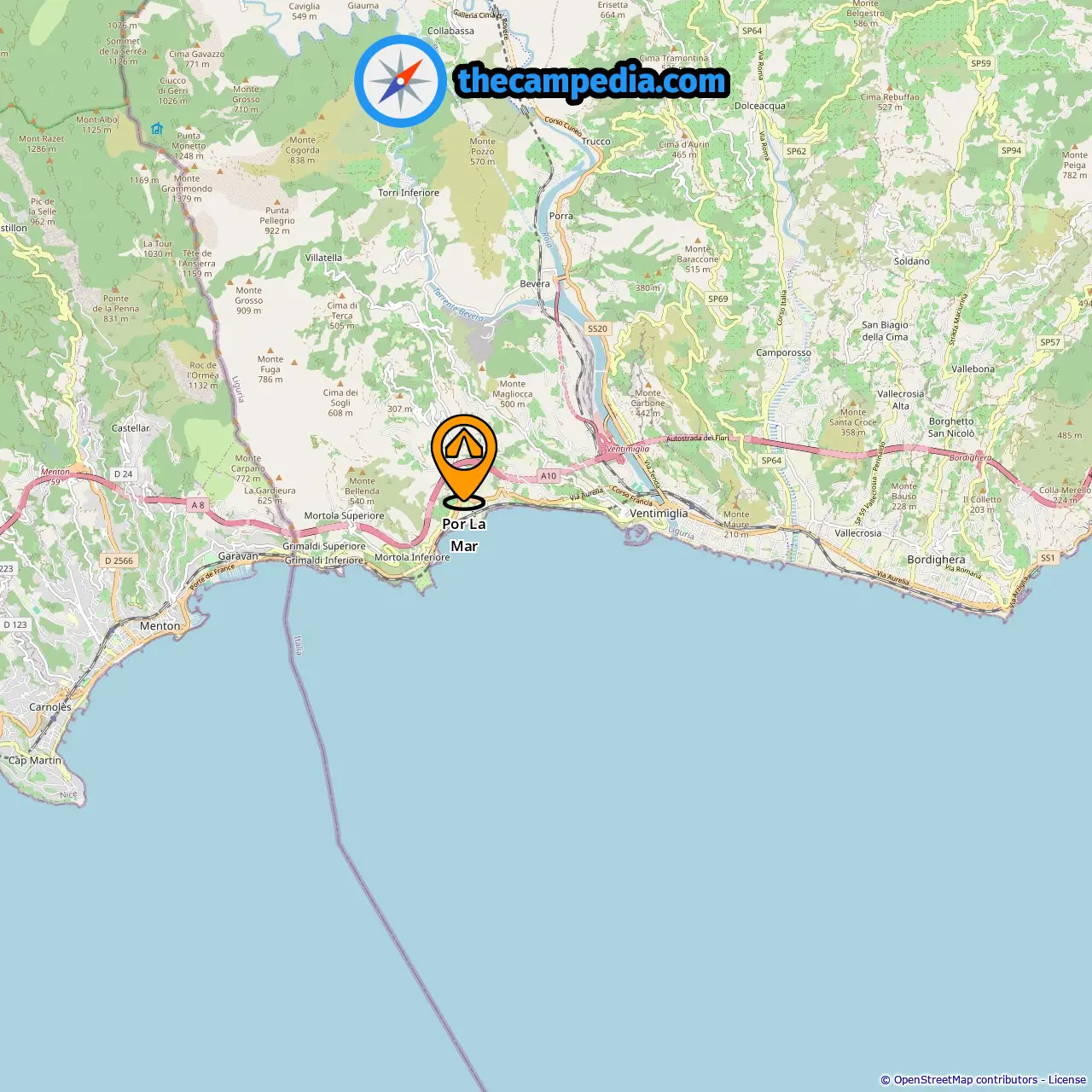Click the SP64 shield near Ventimiglia

click(x=771, y=460)
